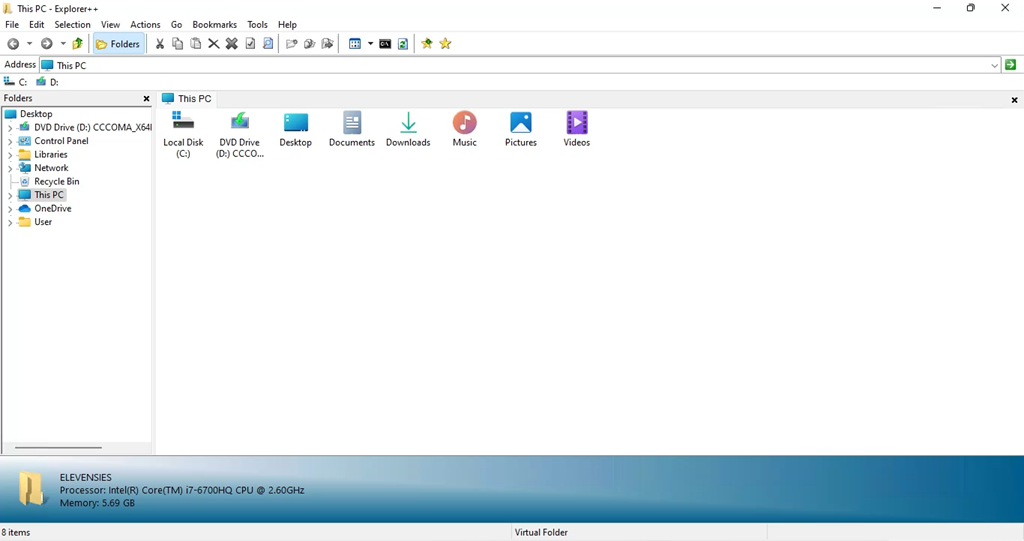Open the Help menu
Screen dimensions: 1024x541
tap(287, 24)
